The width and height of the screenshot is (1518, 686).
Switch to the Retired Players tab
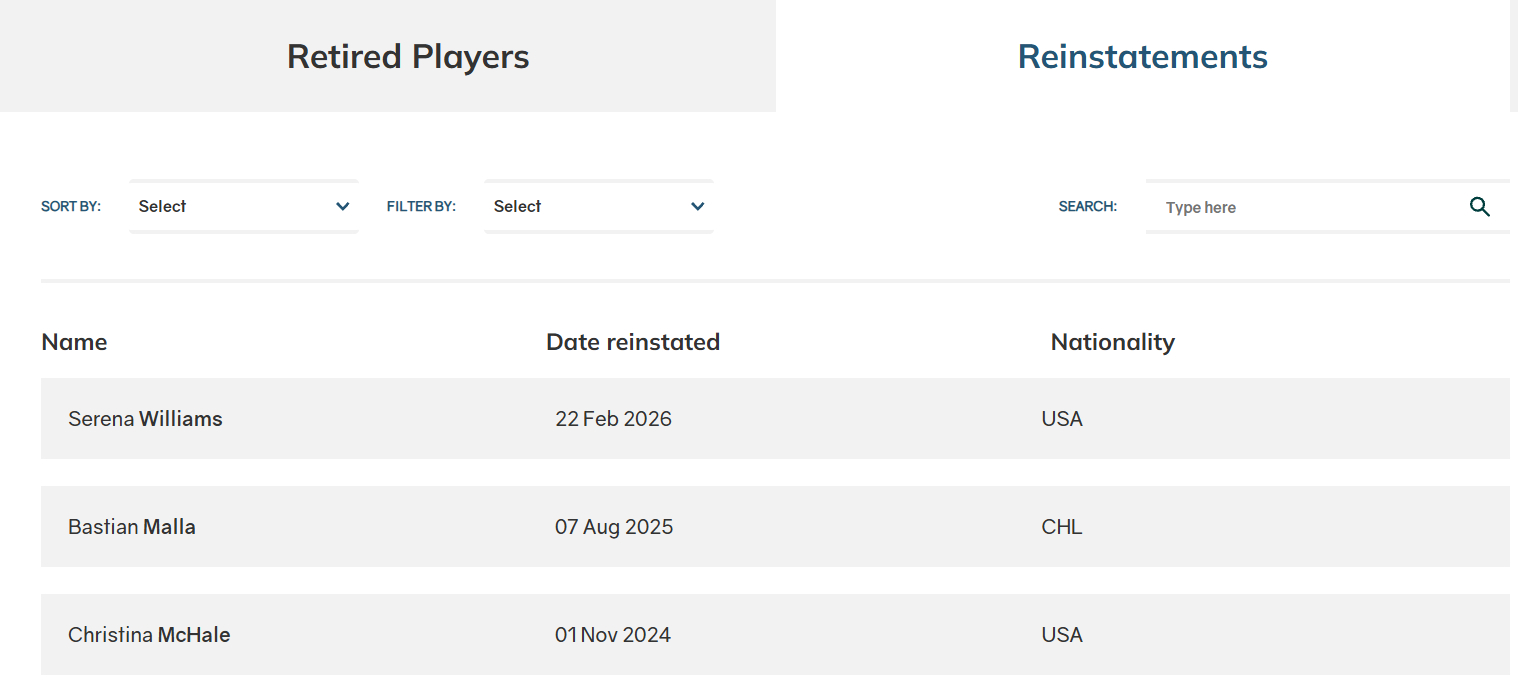(x=408, y=56)
